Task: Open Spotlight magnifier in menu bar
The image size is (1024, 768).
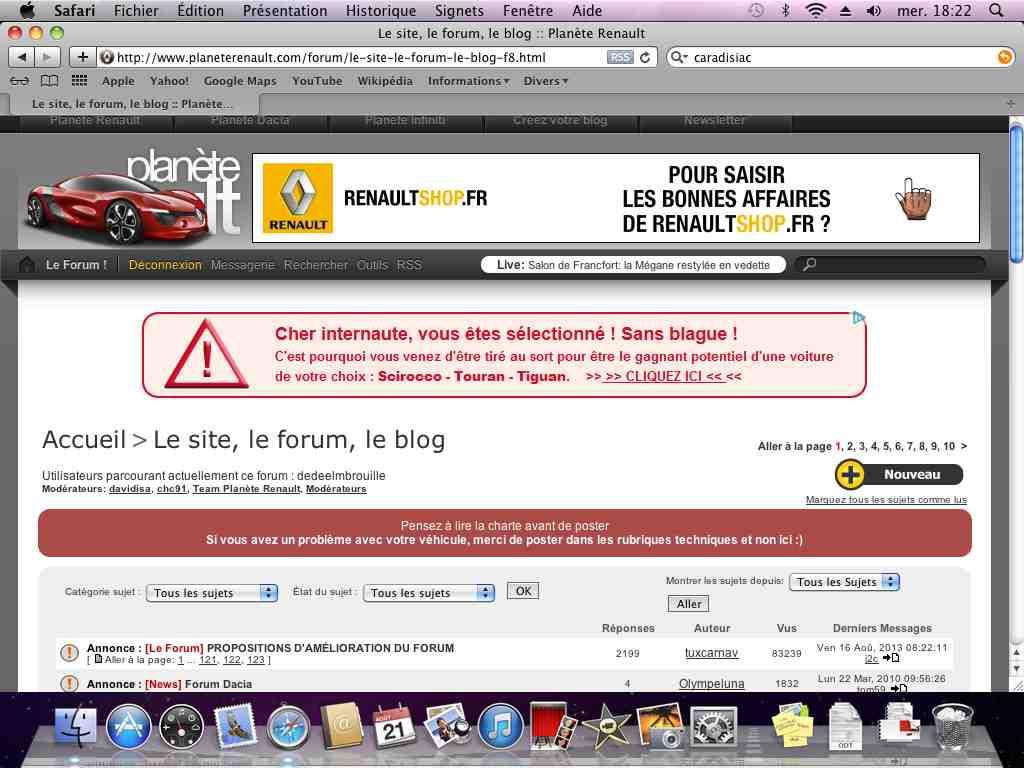Action: tap(996, 10)
